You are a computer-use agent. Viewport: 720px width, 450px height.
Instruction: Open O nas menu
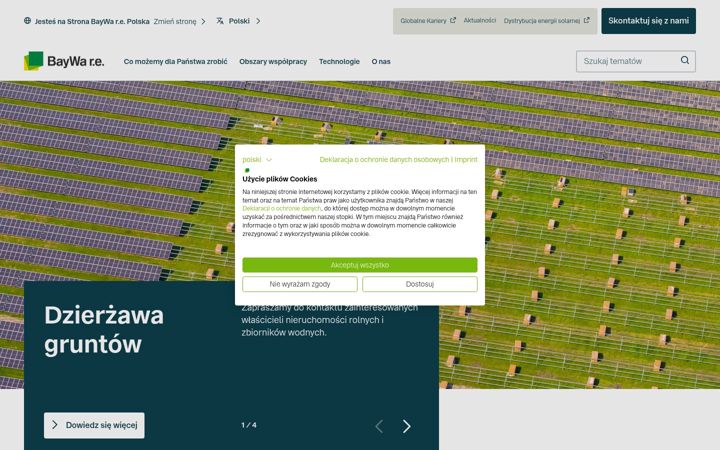coord(381,61)
